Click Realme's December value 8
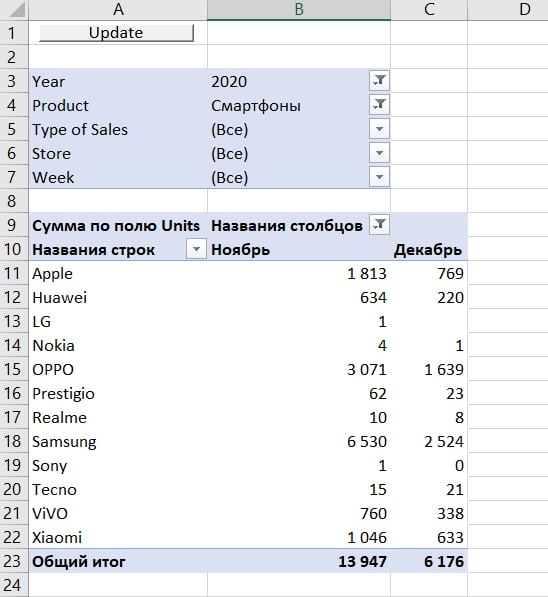This screenshot has width=548, height=597. tap(429, 417)
